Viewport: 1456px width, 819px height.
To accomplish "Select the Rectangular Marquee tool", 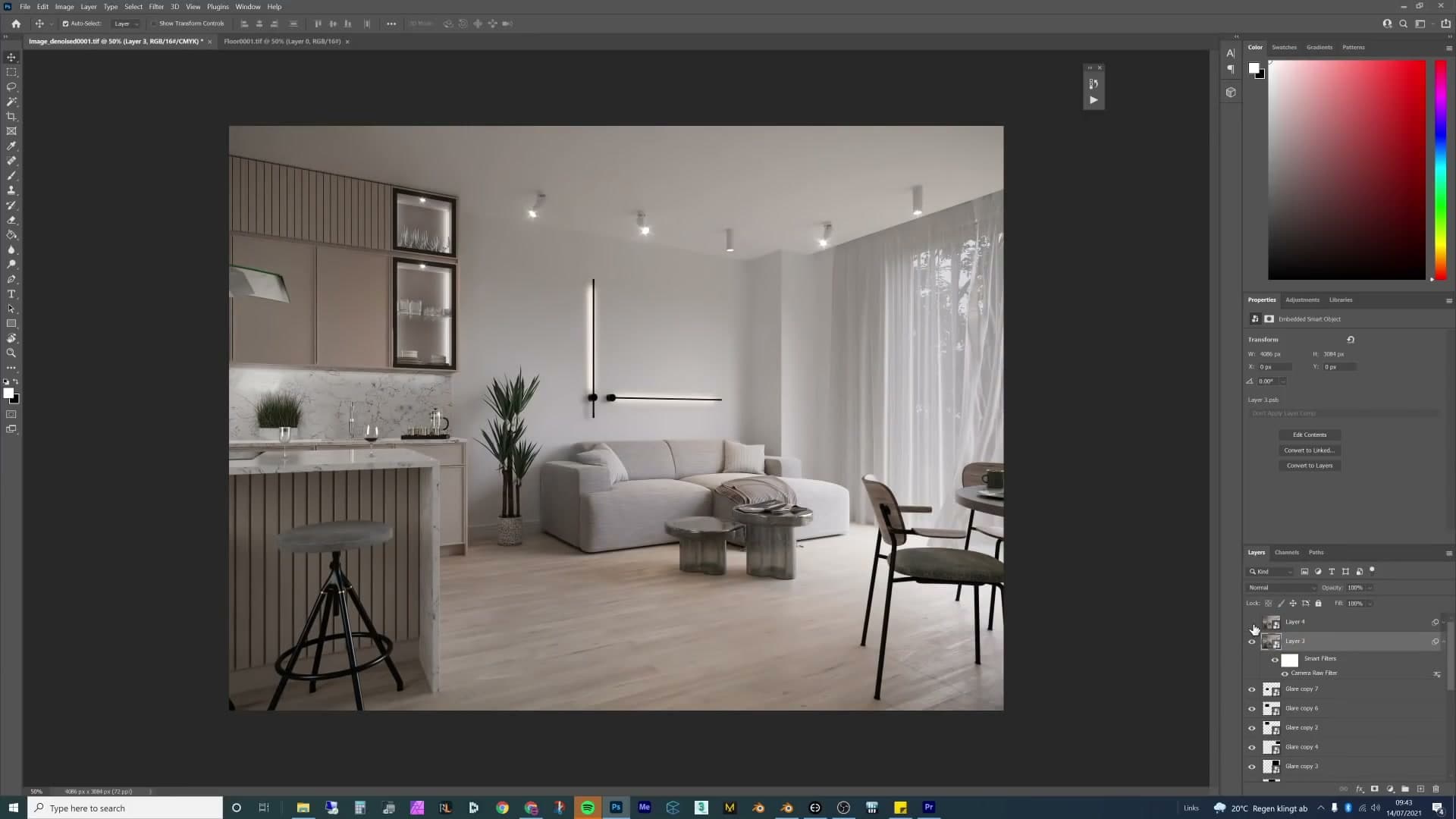I will tap(11, 72).
